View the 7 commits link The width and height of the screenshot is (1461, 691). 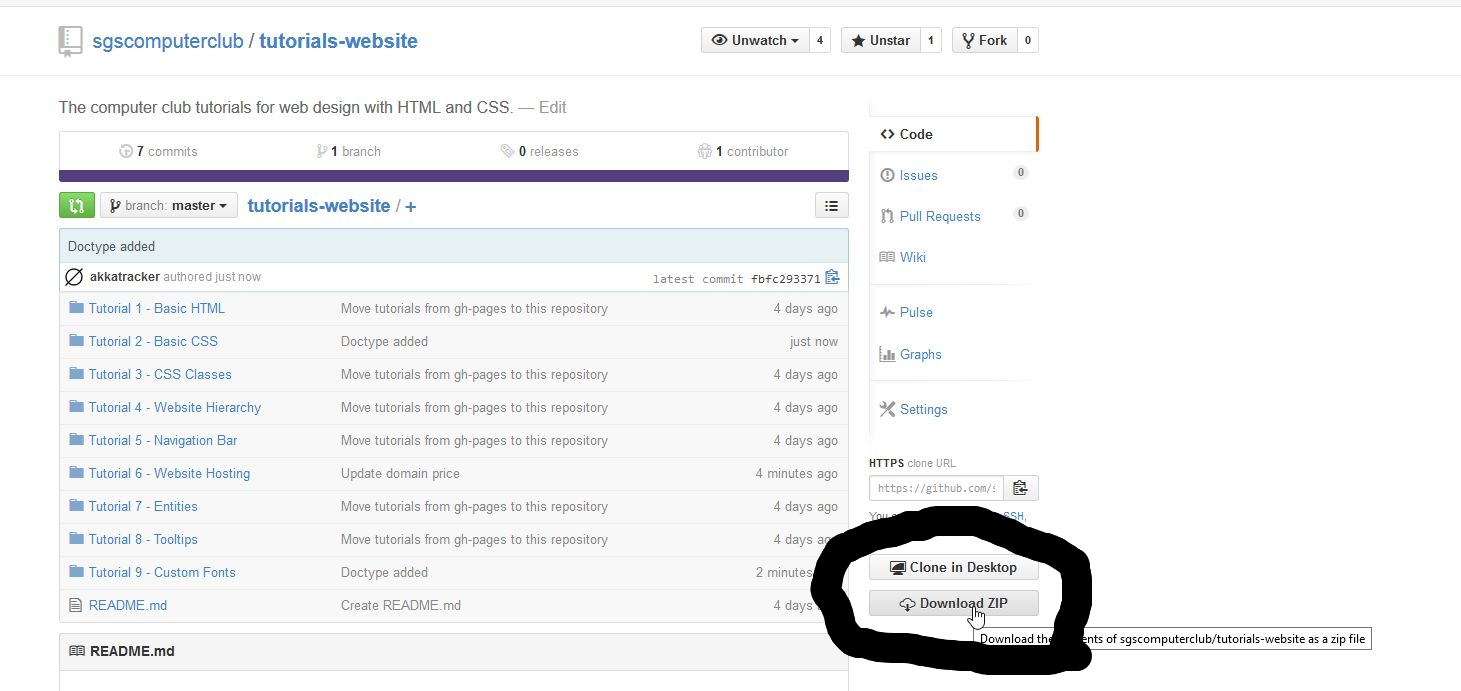[x=158, y=151]
